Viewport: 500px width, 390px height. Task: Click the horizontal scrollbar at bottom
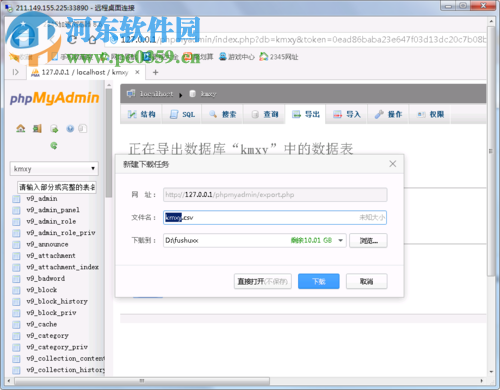[142, 380]
